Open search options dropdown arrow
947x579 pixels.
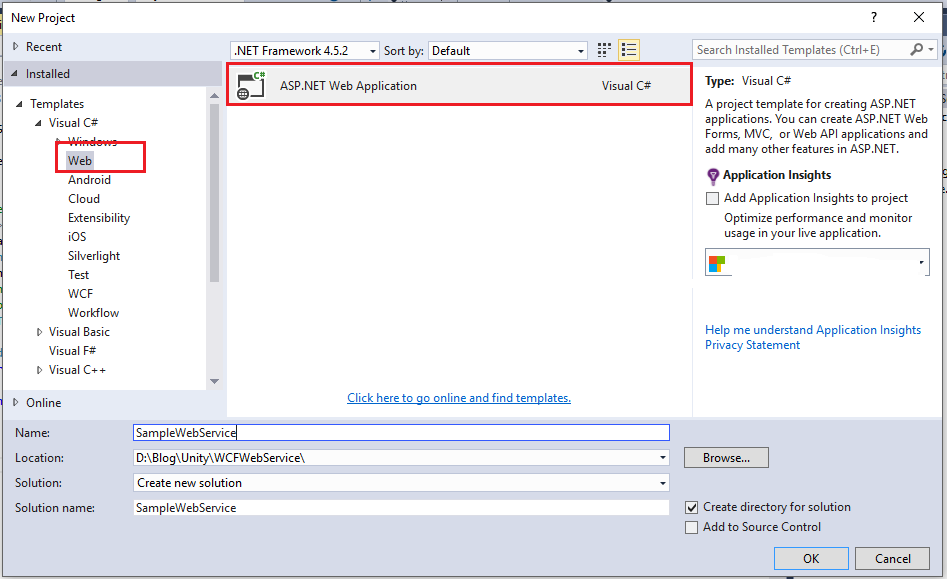931,50
